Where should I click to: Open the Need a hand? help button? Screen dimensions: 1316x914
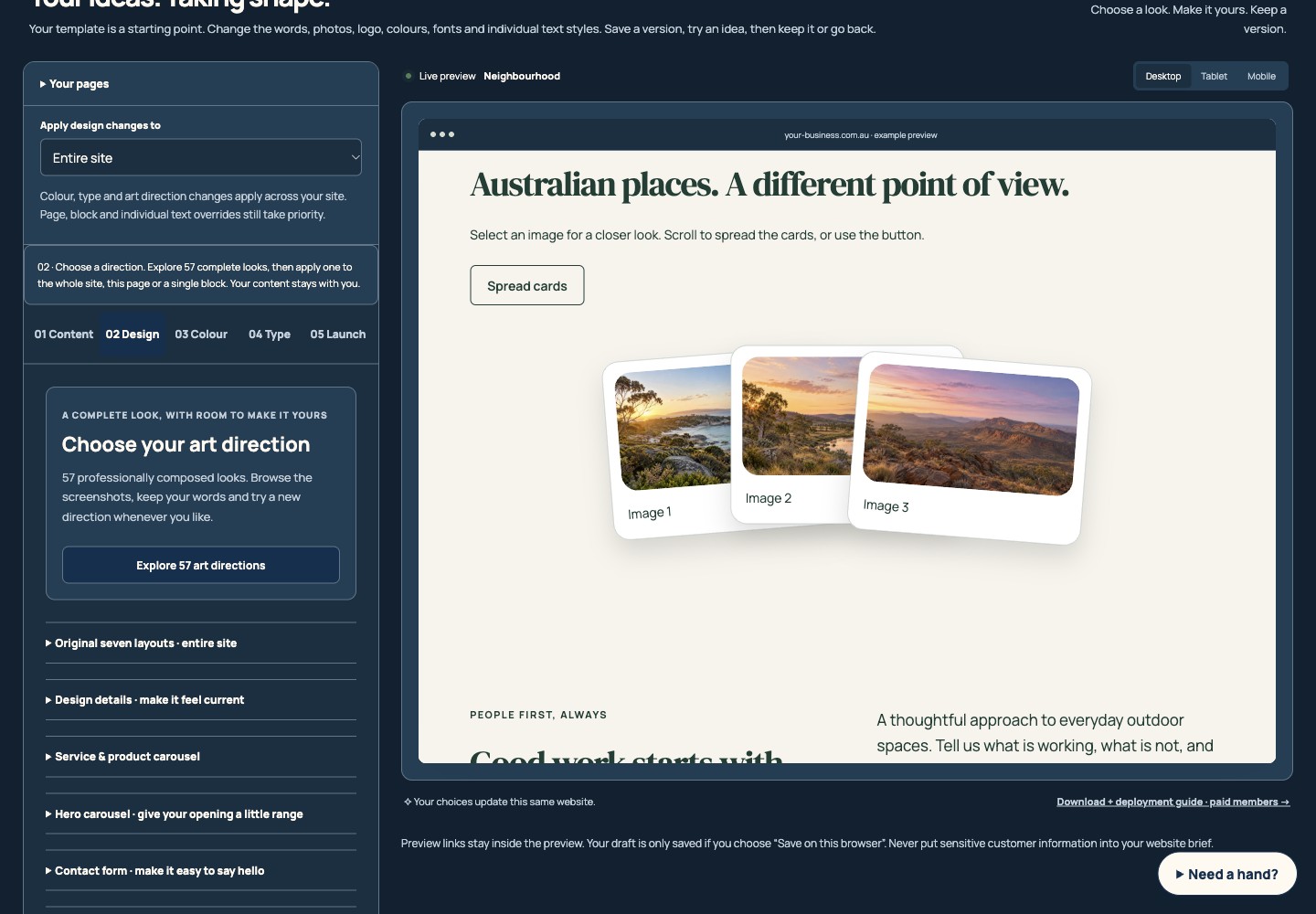tap(1227, 875)
